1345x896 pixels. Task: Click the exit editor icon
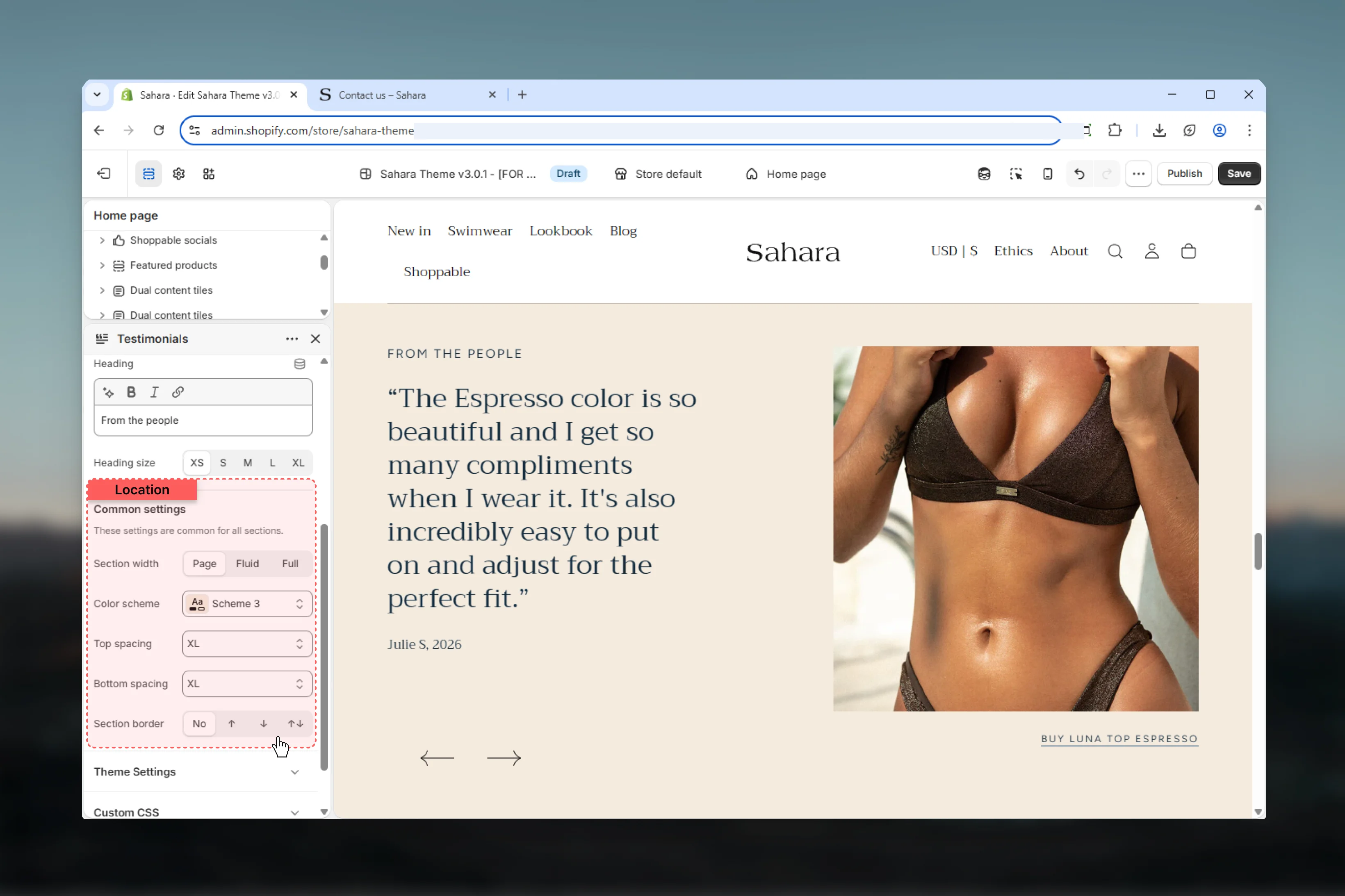(x=104, y=174)
